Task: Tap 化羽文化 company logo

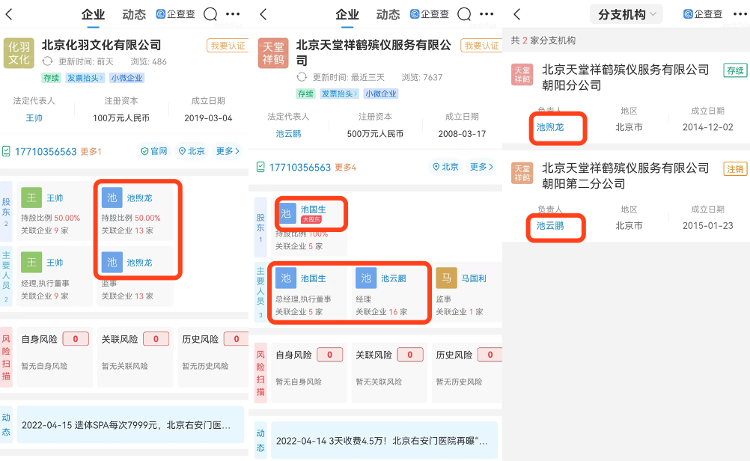Action: pos(19,53)
